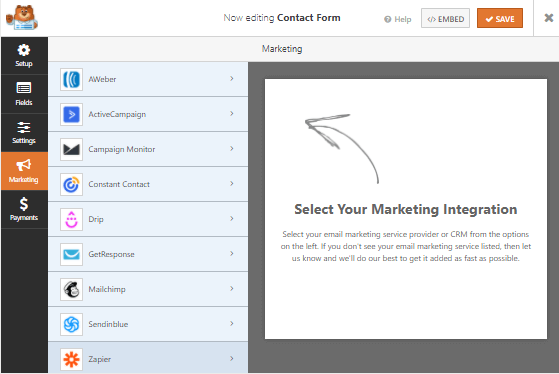Select the Campaign Monitor integration label

tap(122, 149)
